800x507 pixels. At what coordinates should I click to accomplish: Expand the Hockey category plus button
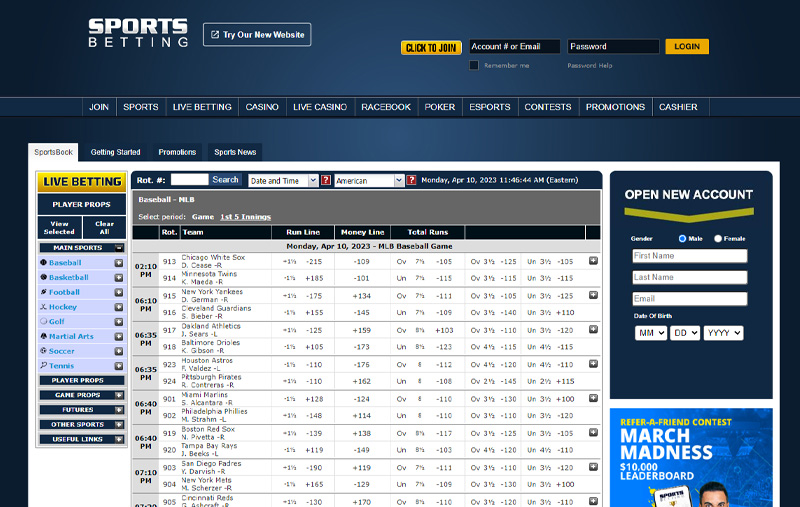[118, 307]
